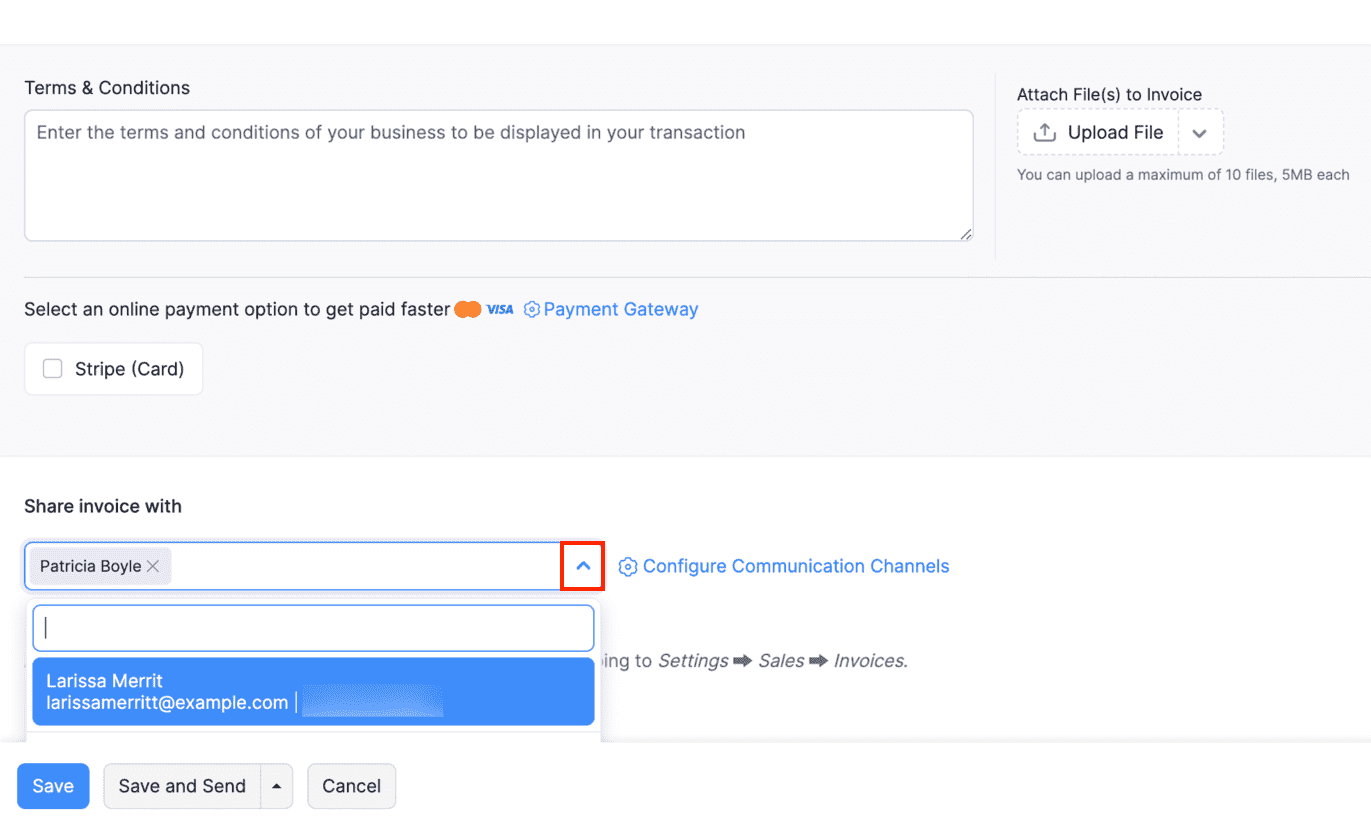Click the Cancel button
The image size is (1371, 828).
(x=352, y=786)
